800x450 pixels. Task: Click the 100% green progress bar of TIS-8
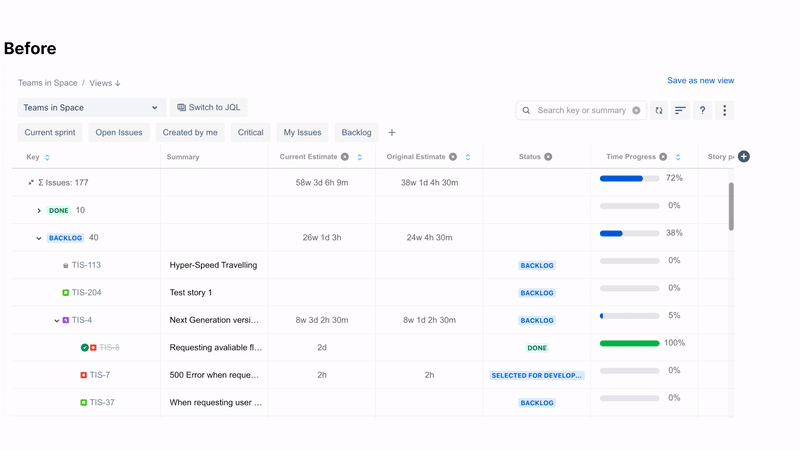coord(630,343)
